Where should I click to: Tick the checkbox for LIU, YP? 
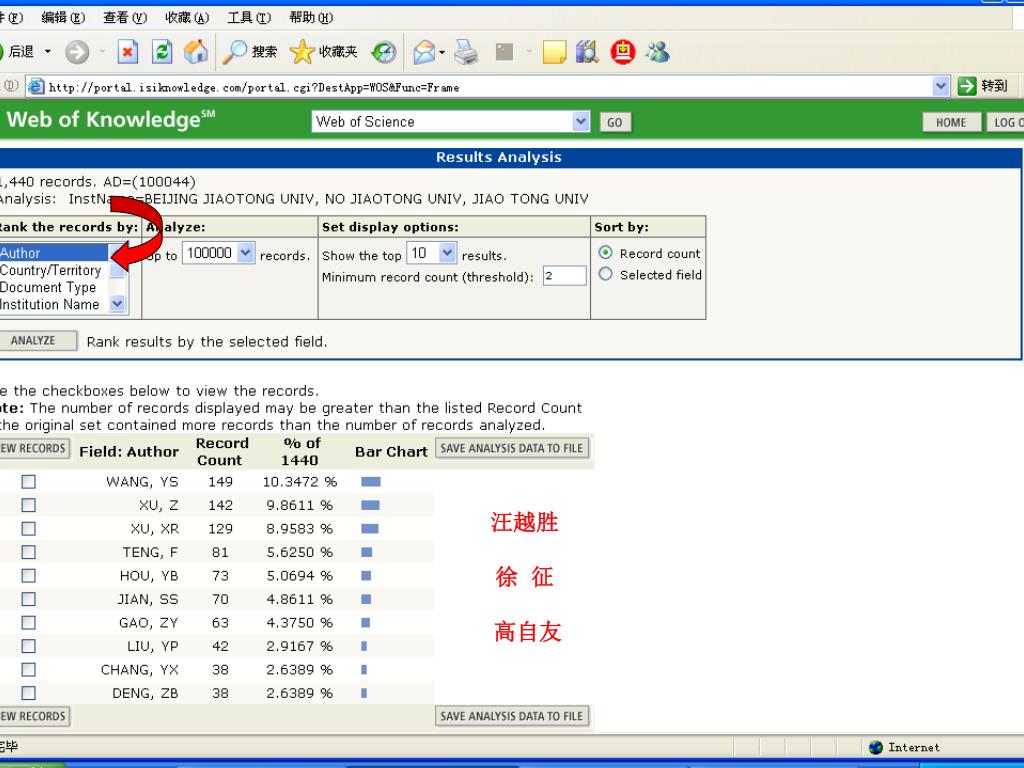coord(29,647)
